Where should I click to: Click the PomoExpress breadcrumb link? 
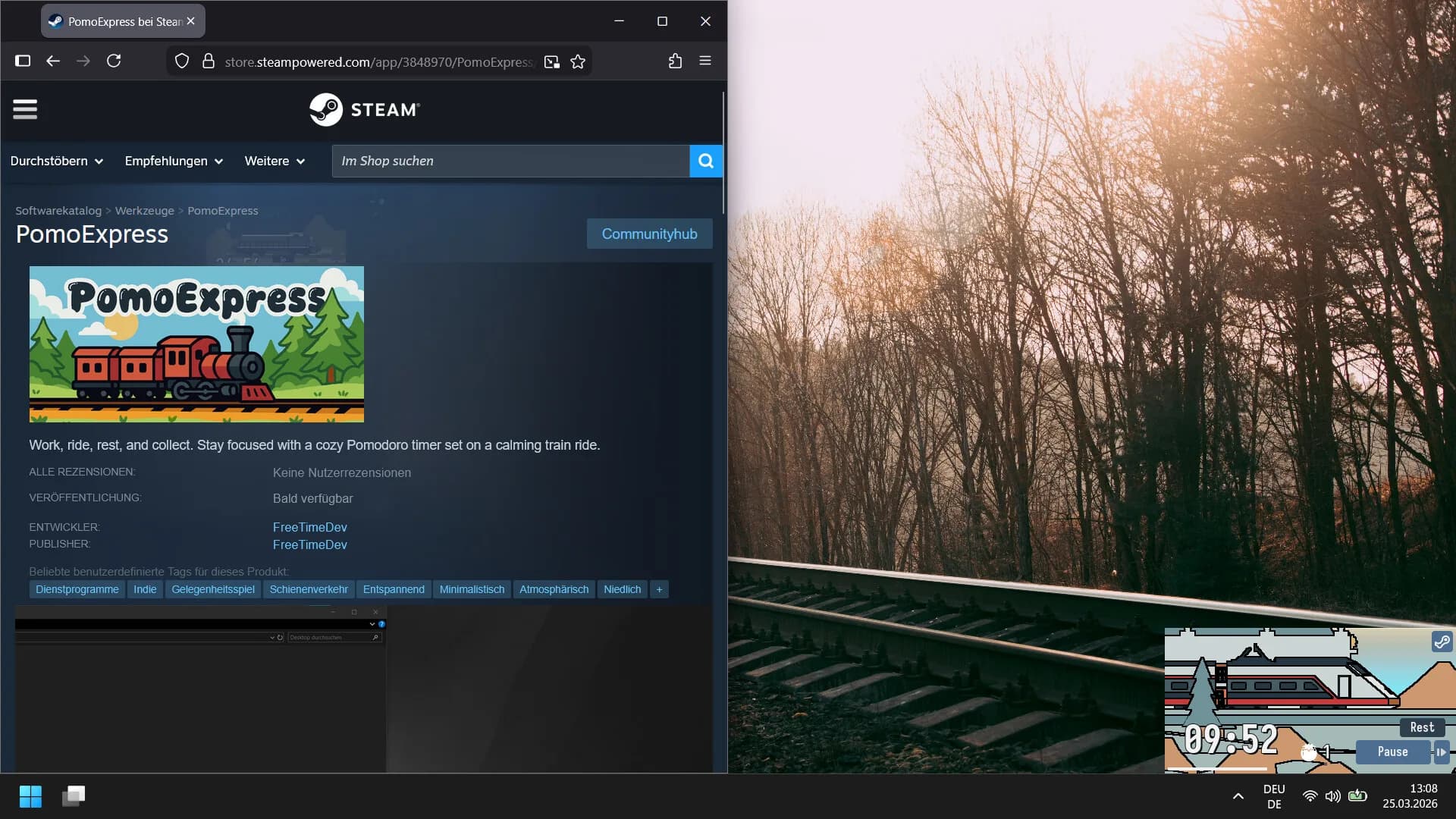[x=223, y=211]
